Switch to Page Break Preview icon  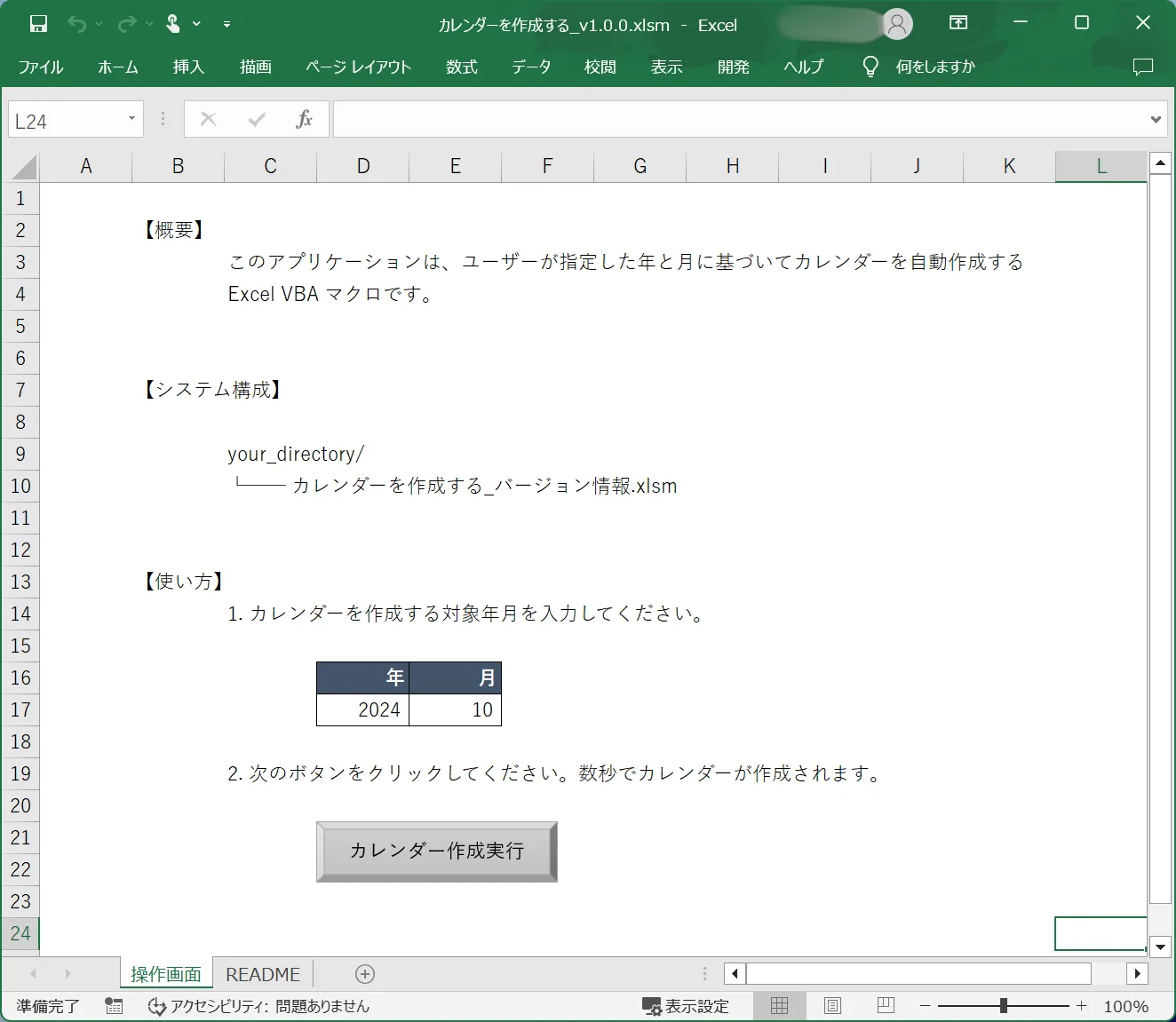pyautogui.click(x=886, y=1005)
